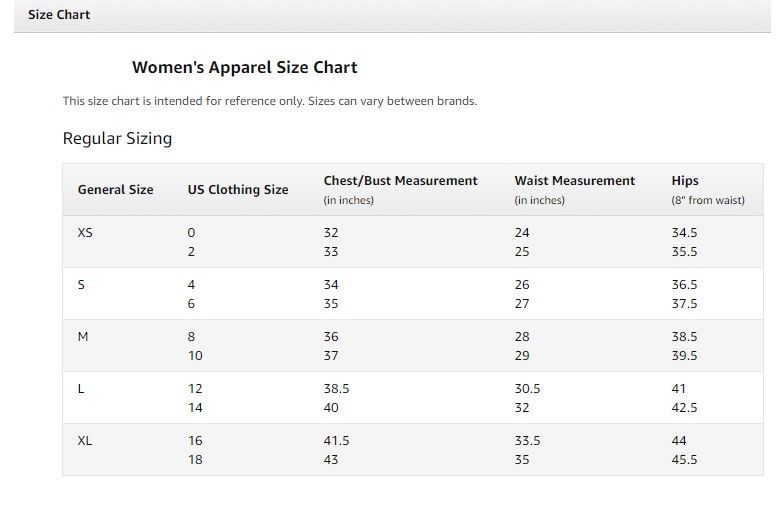This screenshot has height=529, width=779.
Task: Click the "(8" from waist)" hips subtitle
Action: pos(708,200)
